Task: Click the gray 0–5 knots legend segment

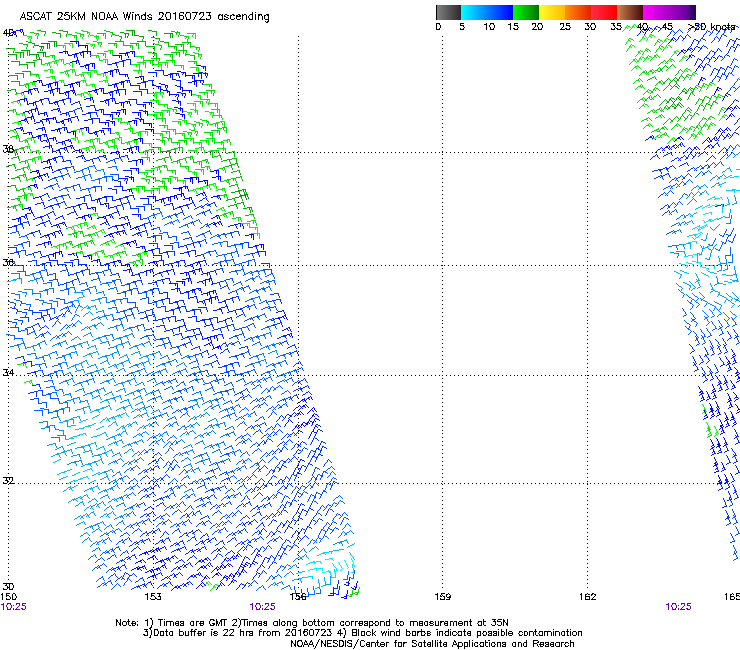Action: click(x=448, y=12)
